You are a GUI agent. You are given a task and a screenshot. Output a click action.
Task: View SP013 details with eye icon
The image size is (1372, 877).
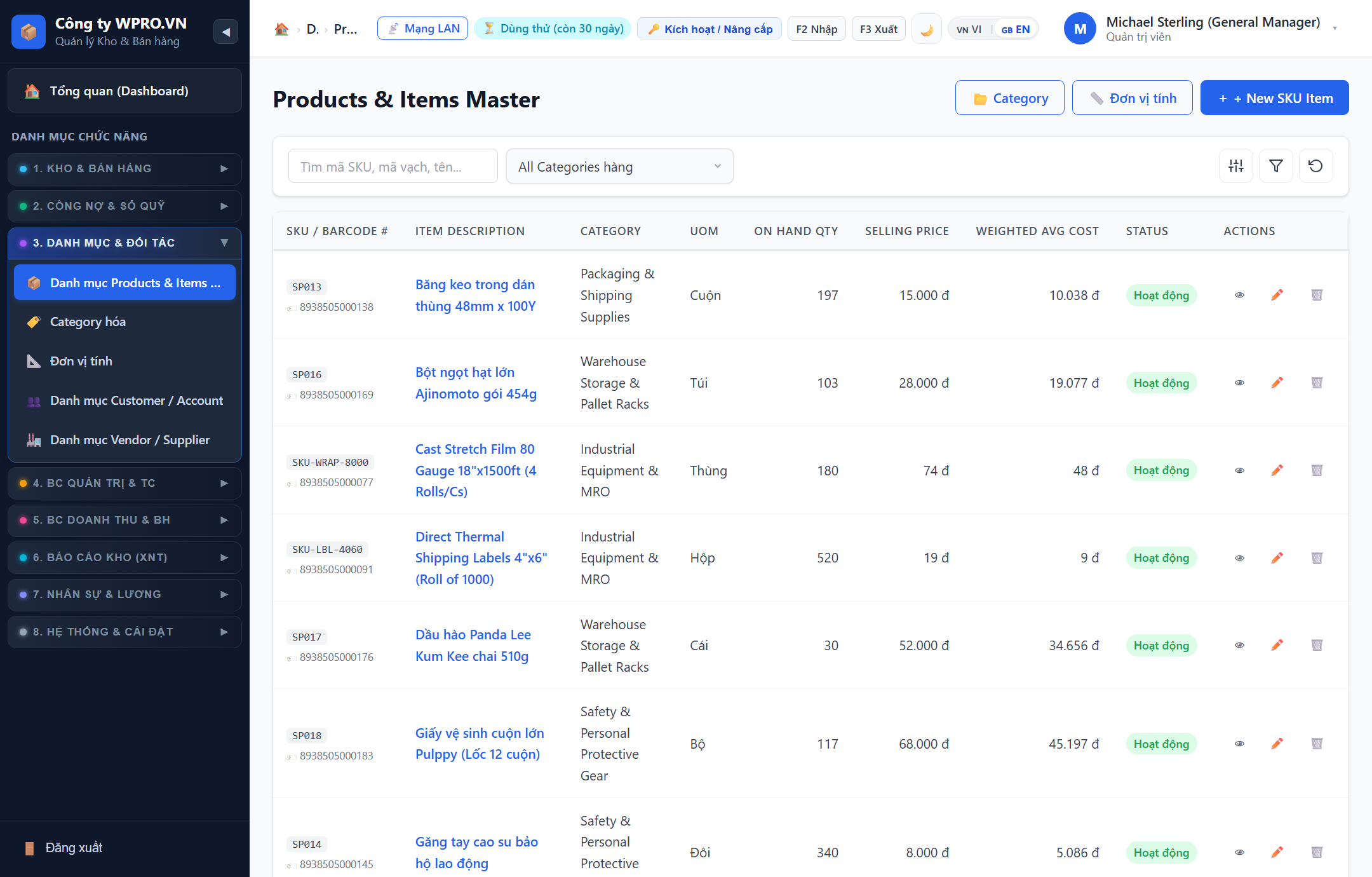pos(1239,295)
